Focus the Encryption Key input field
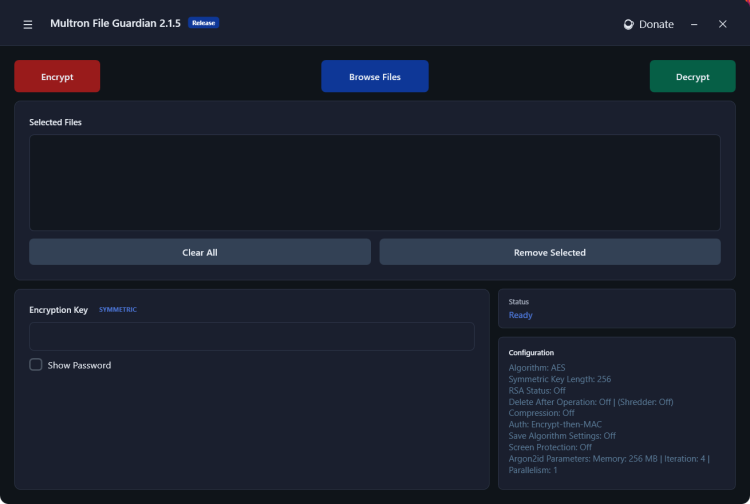 251,336
